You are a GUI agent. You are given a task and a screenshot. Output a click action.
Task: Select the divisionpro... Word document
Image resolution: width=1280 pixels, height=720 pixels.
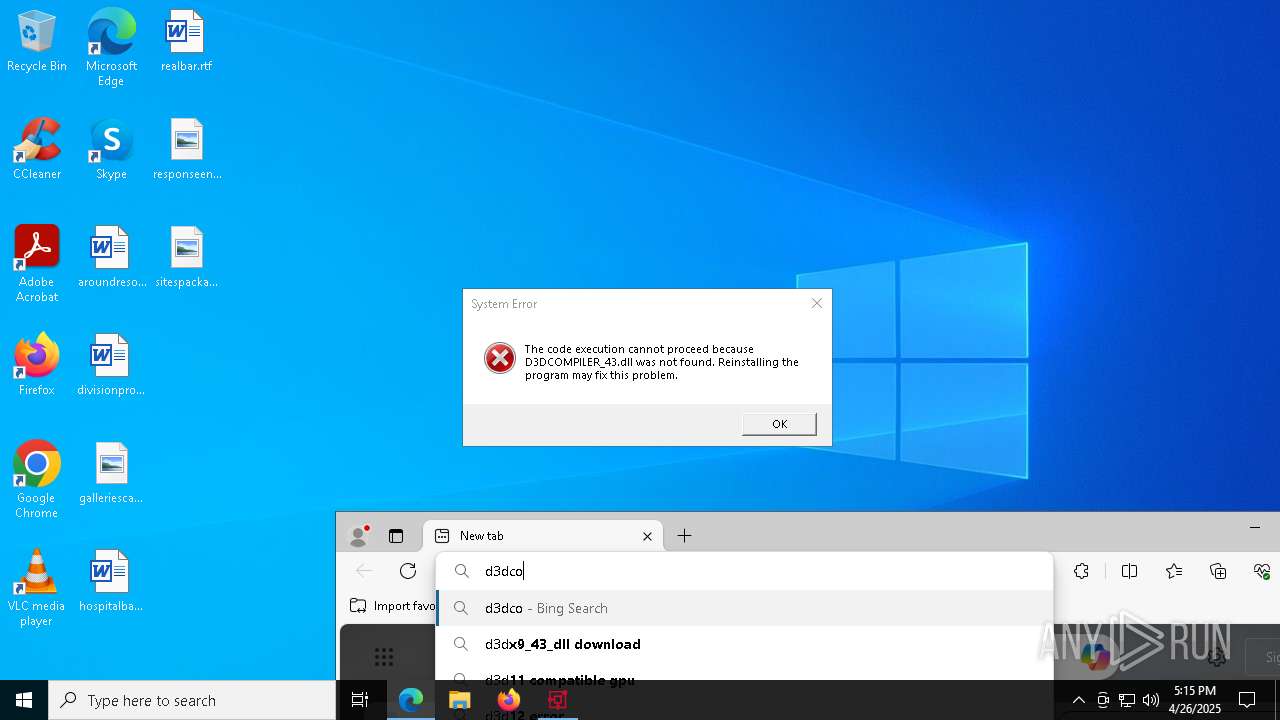(111, 366)
